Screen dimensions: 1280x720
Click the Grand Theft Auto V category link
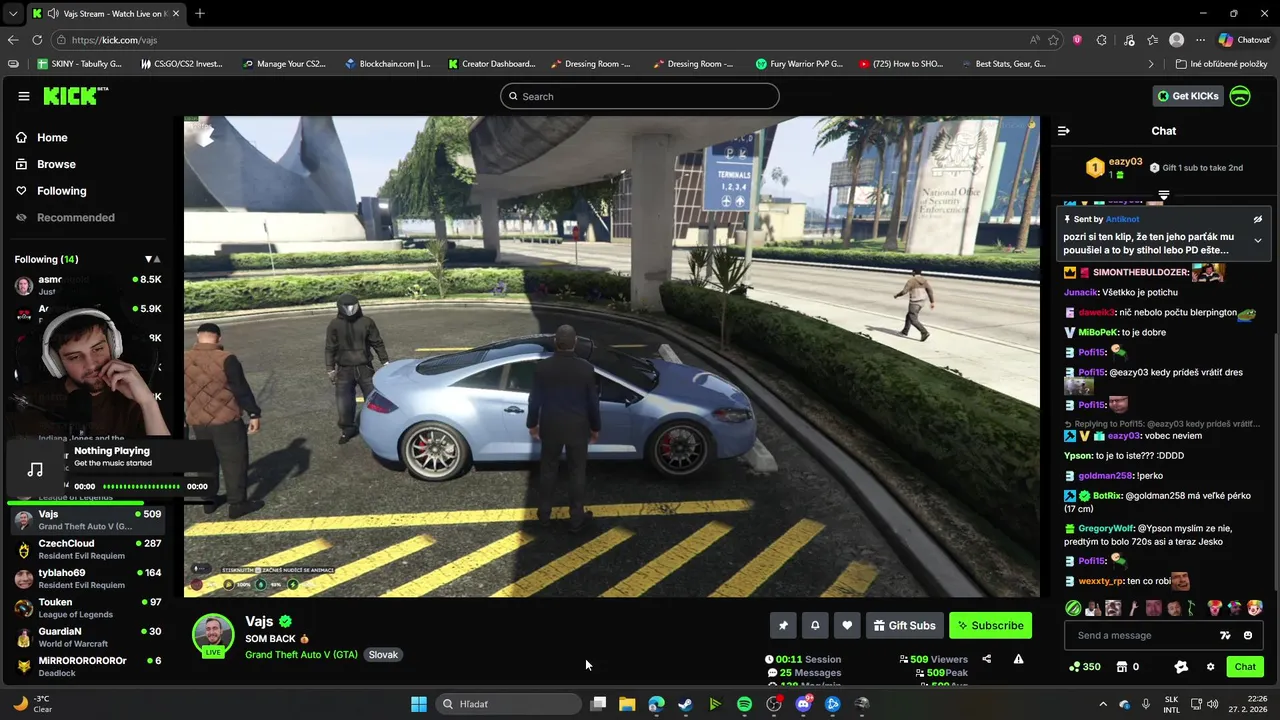click(301, 654)
